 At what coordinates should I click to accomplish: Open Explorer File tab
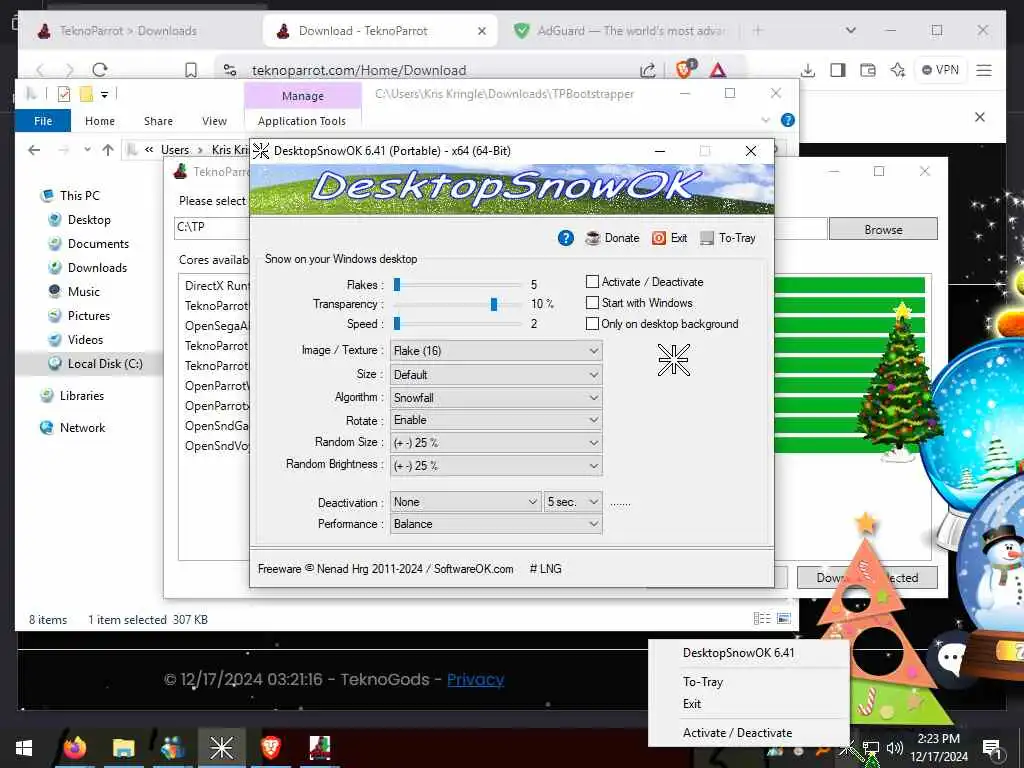pos(43,121)
